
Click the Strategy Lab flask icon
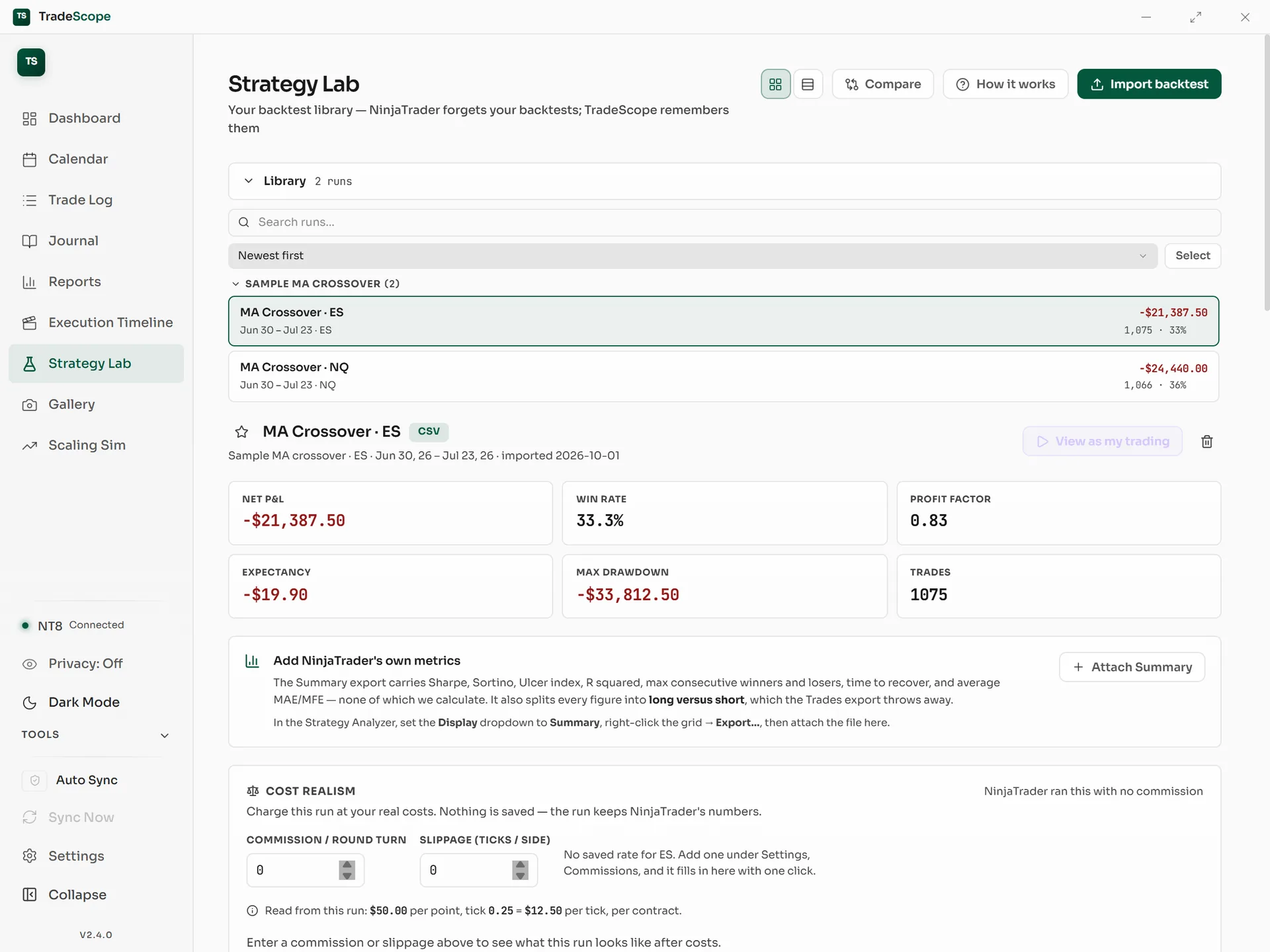tap(30, 364)
